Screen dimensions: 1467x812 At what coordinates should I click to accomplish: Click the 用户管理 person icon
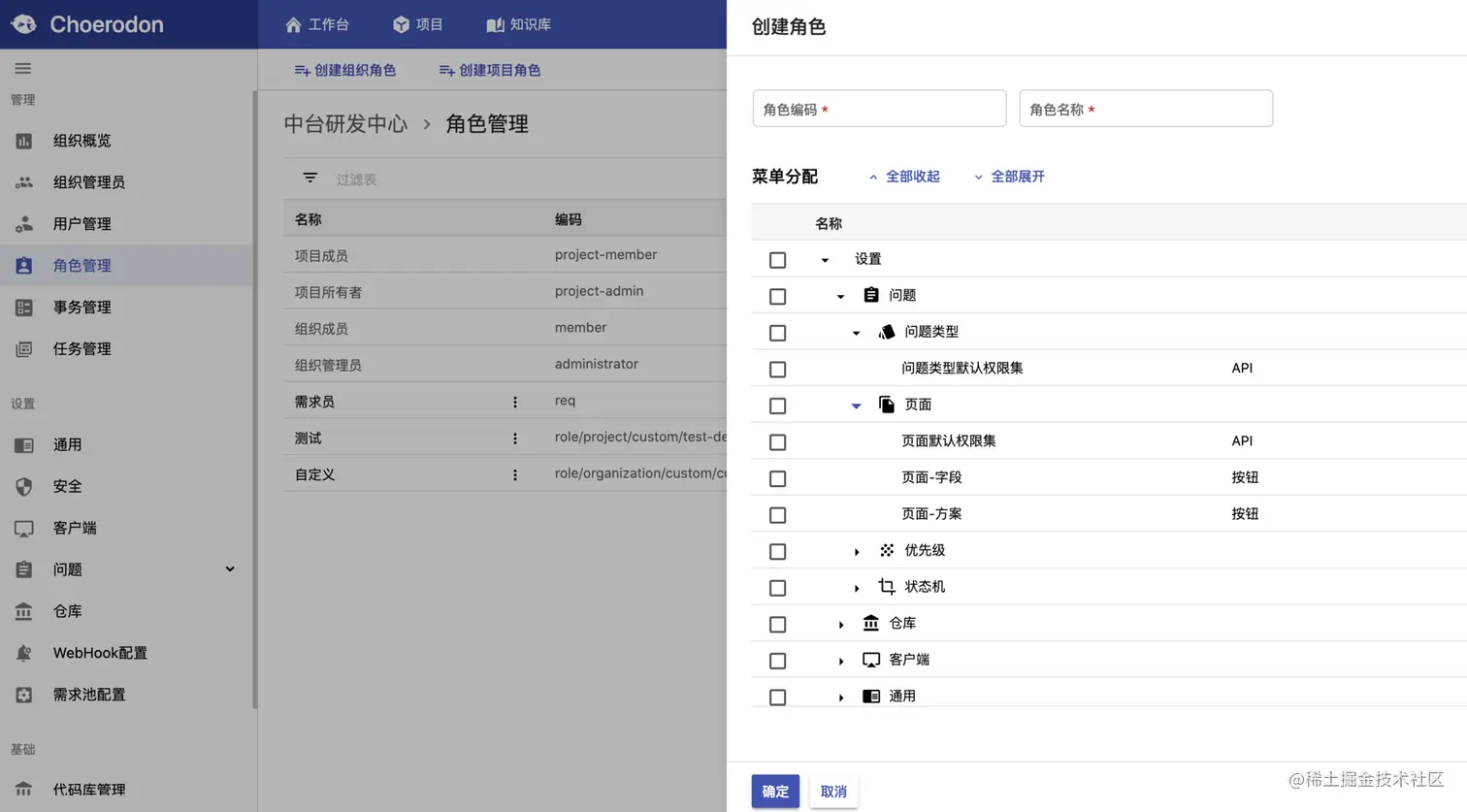click(x=23, y=224)
